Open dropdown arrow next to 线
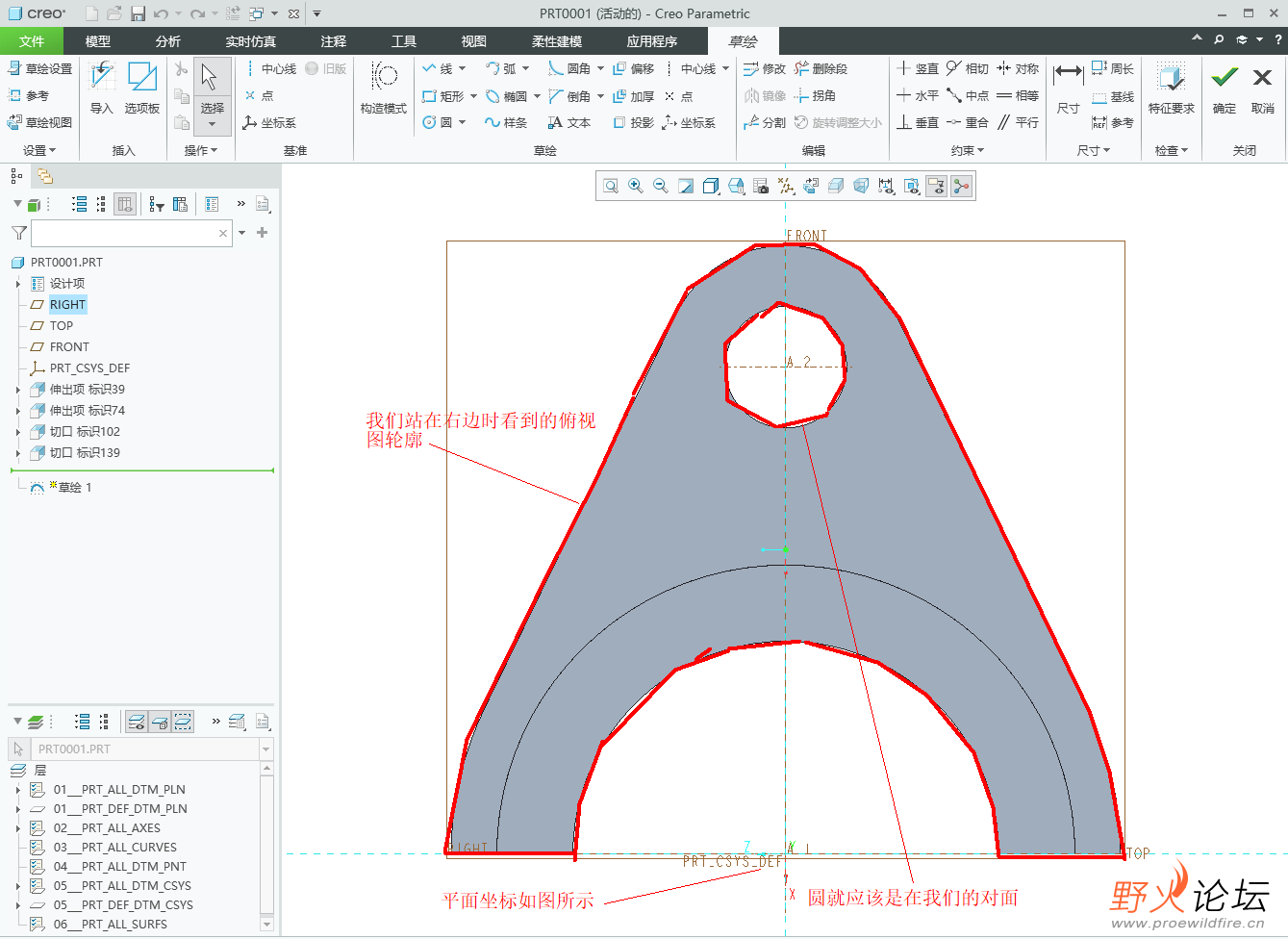The width and height of the screenshot is (1288, 939). coord(463,69)
